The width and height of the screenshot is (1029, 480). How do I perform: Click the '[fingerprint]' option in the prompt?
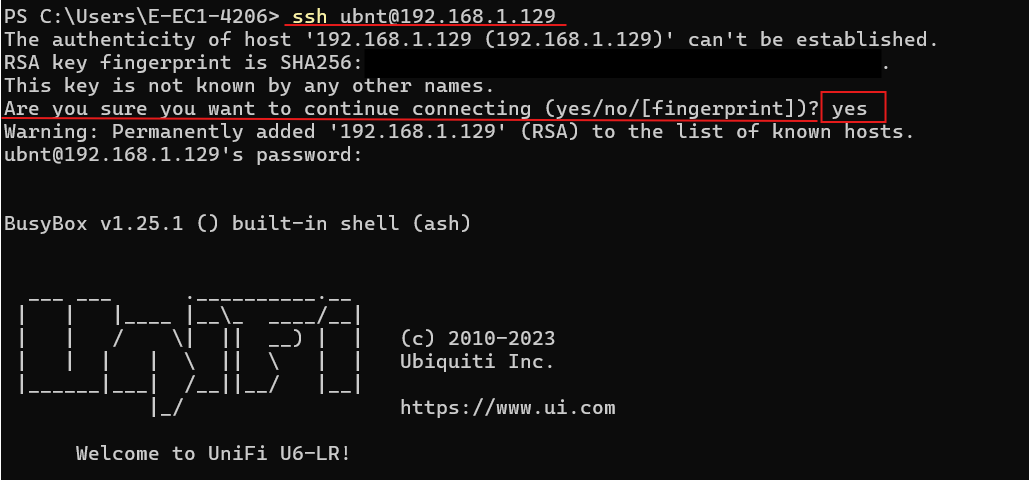pyautogui.click(x=718, y=109)
